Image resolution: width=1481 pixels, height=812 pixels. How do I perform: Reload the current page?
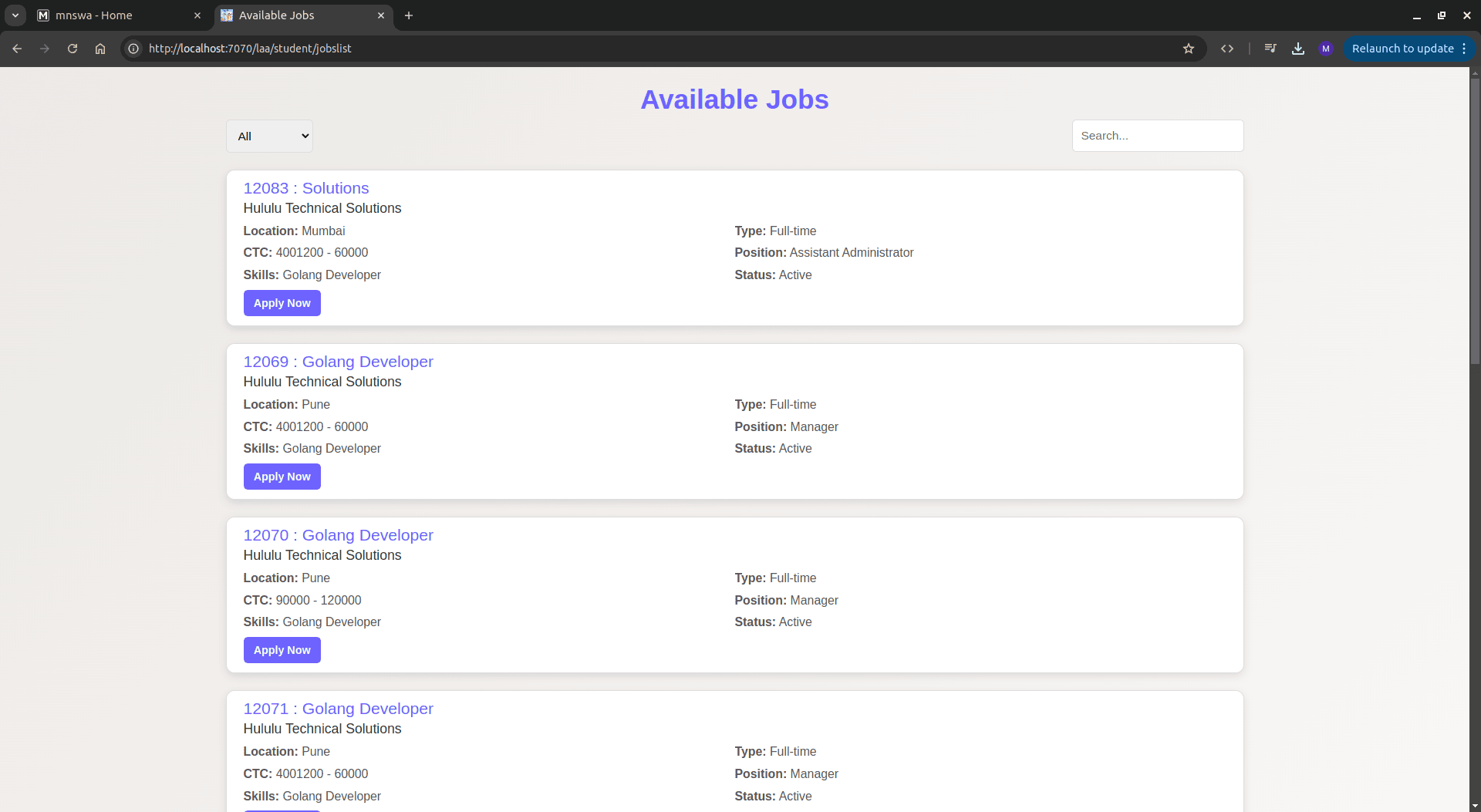click(73, 49)
